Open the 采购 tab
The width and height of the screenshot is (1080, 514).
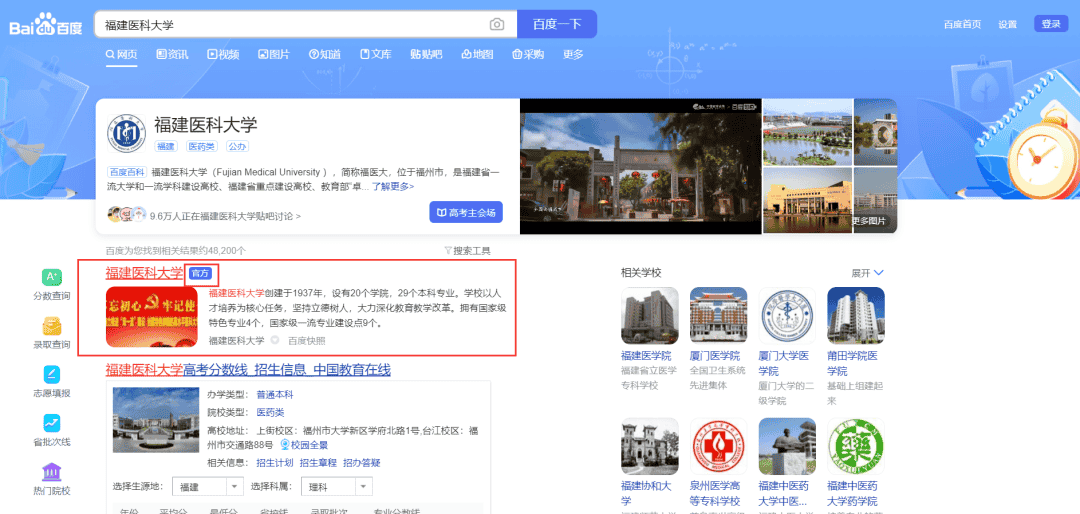[x=528, y=54]
